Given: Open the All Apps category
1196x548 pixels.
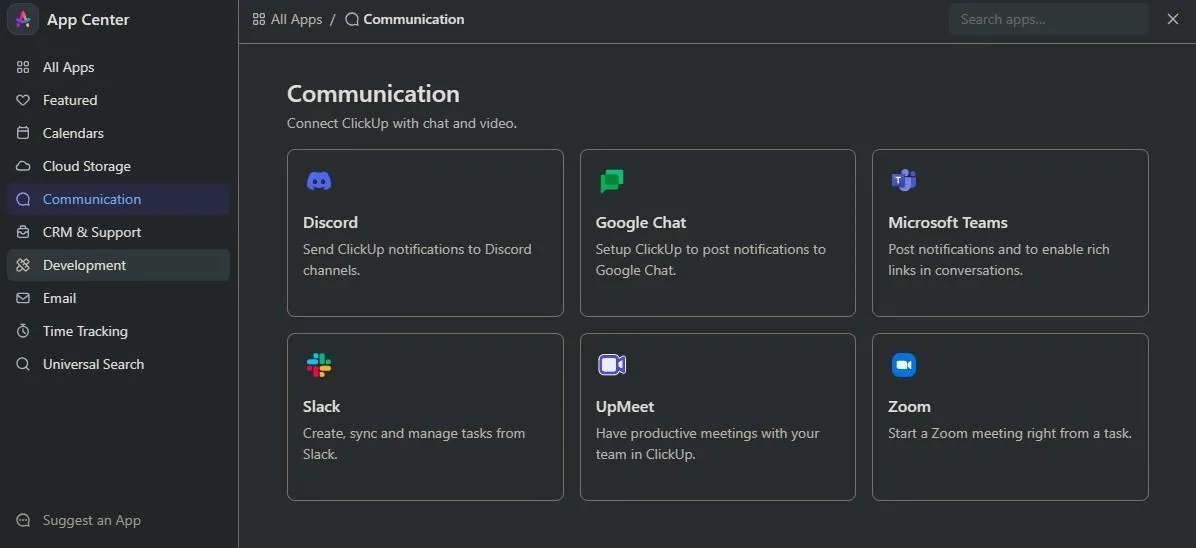Looking at the screenshot, I should [x=118, y=67].
